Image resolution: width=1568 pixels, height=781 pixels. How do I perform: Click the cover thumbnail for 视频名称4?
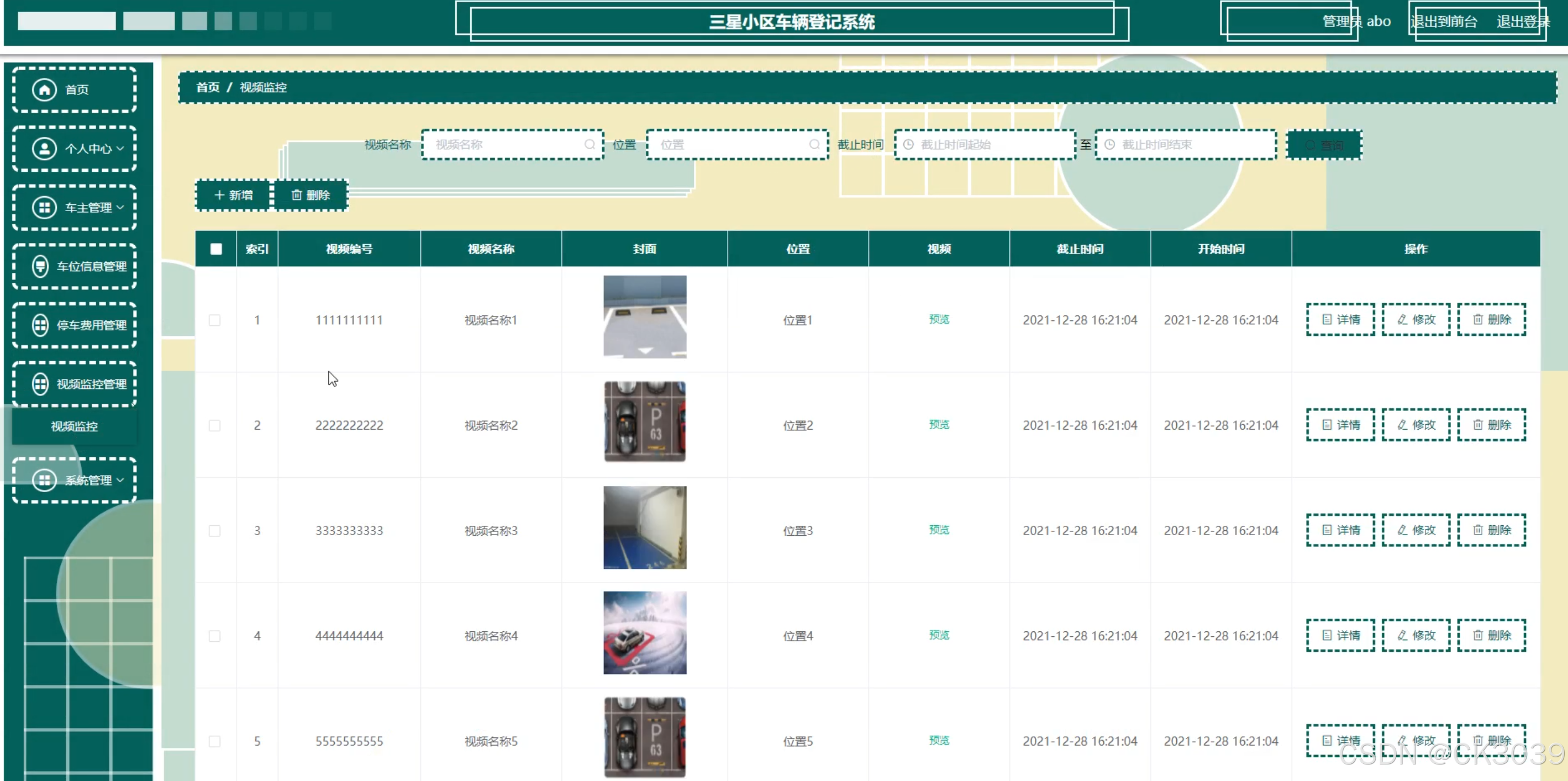click(645, 632)
